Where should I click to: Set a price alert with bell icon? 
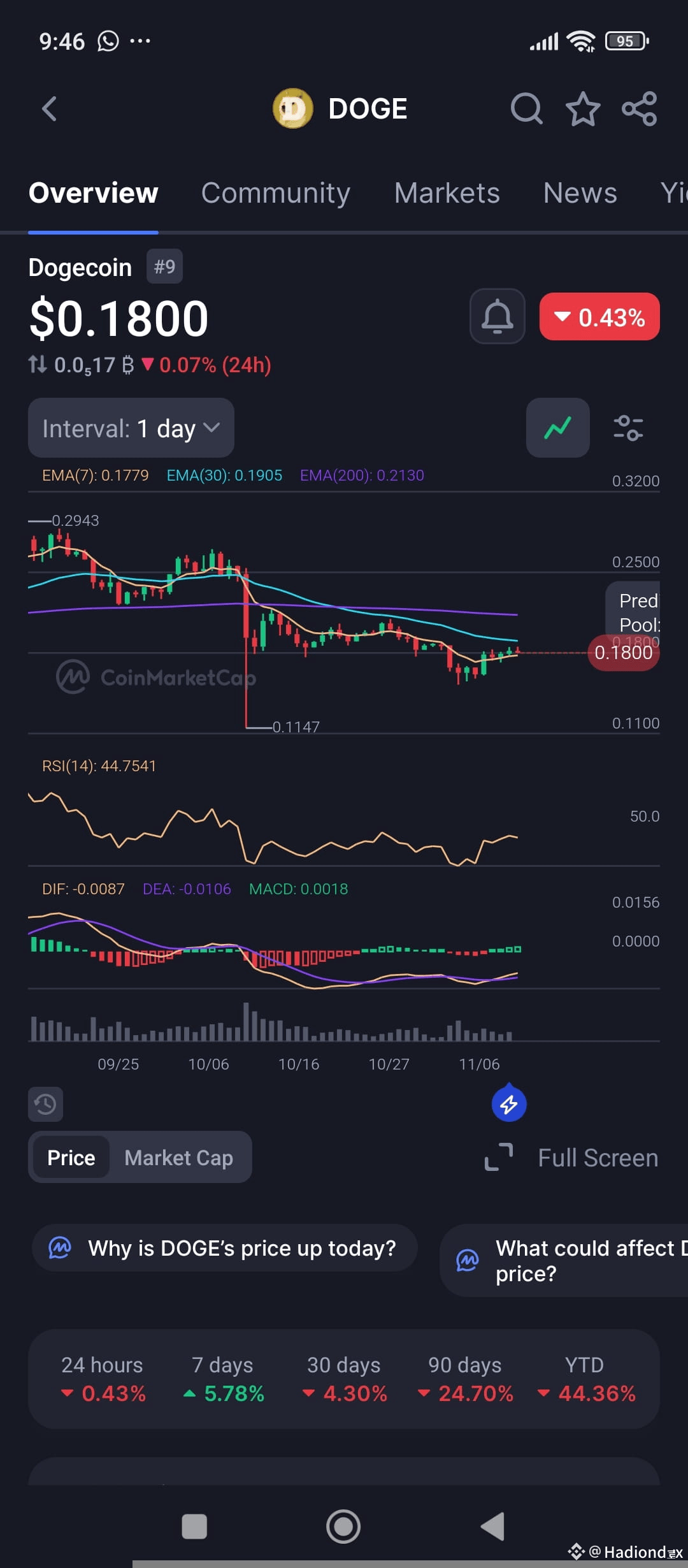(x=498, y=316)
